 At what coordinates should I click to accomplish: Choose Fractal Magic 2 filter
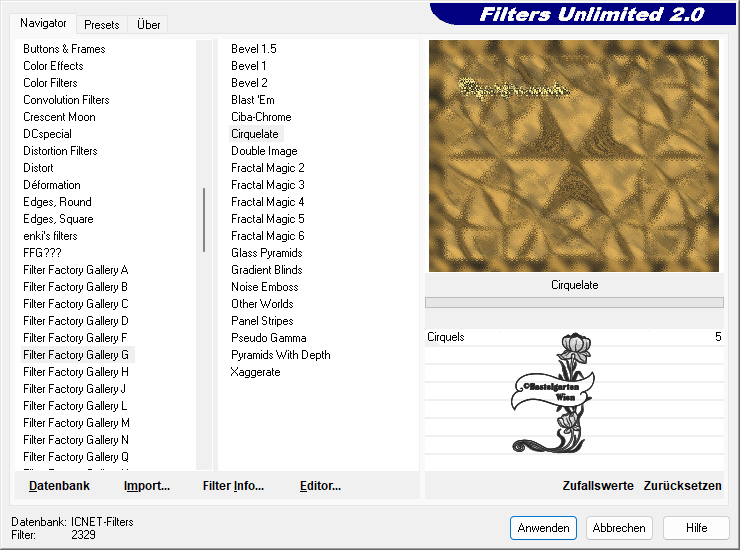click(268, 168)
